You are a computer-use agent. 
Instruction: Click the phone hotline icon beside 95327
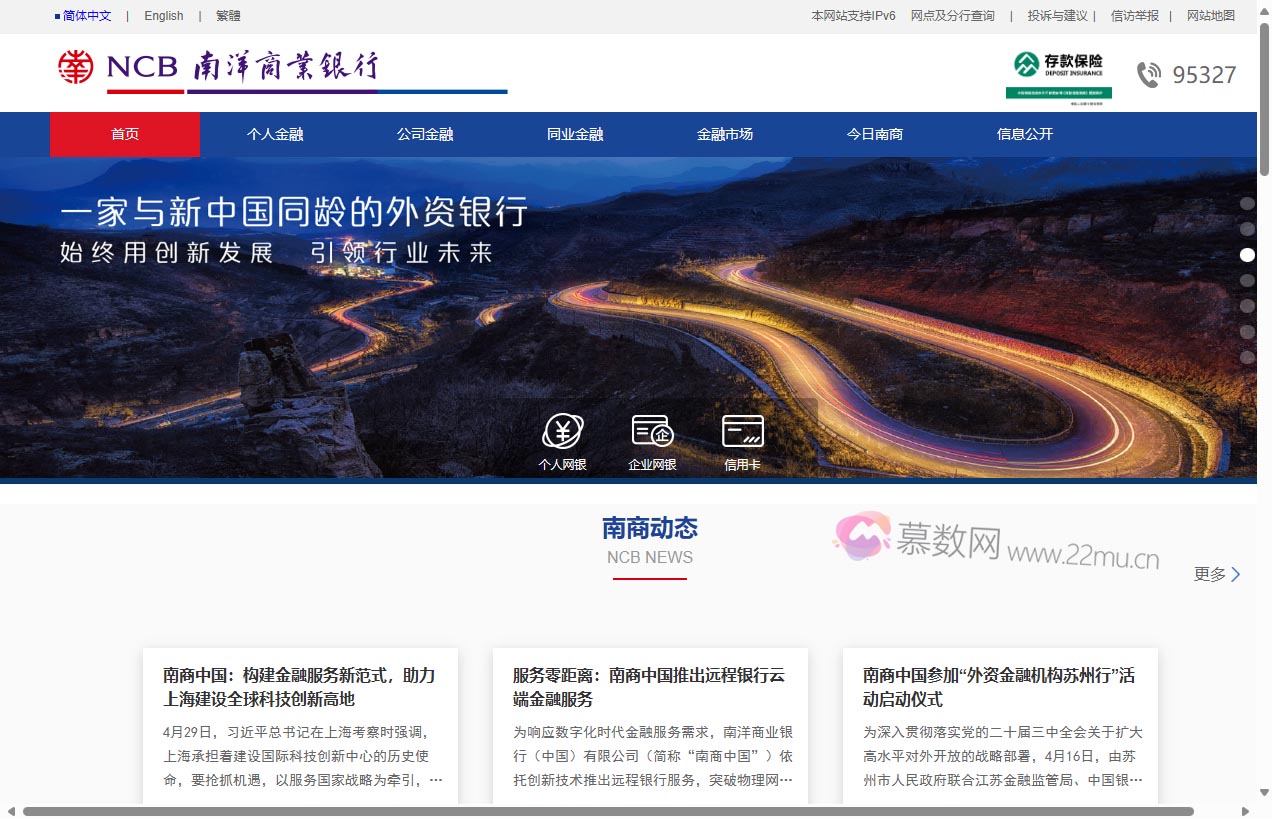point(1150,73)
